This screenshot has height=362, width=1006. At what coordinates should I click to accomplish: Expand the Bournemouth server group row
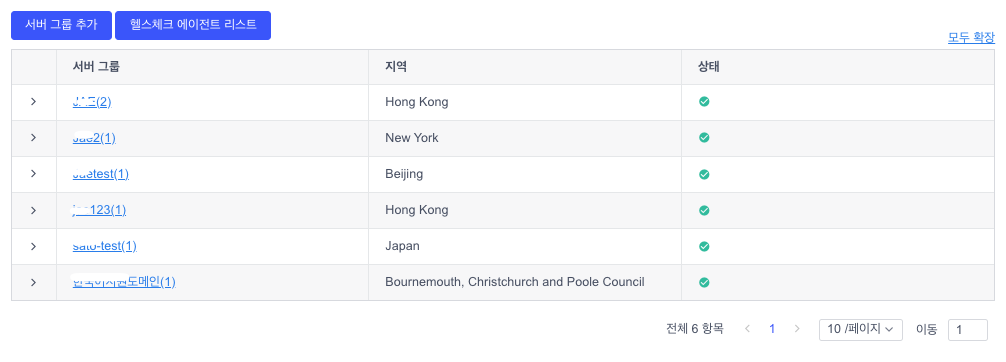(x=33, y=282)
